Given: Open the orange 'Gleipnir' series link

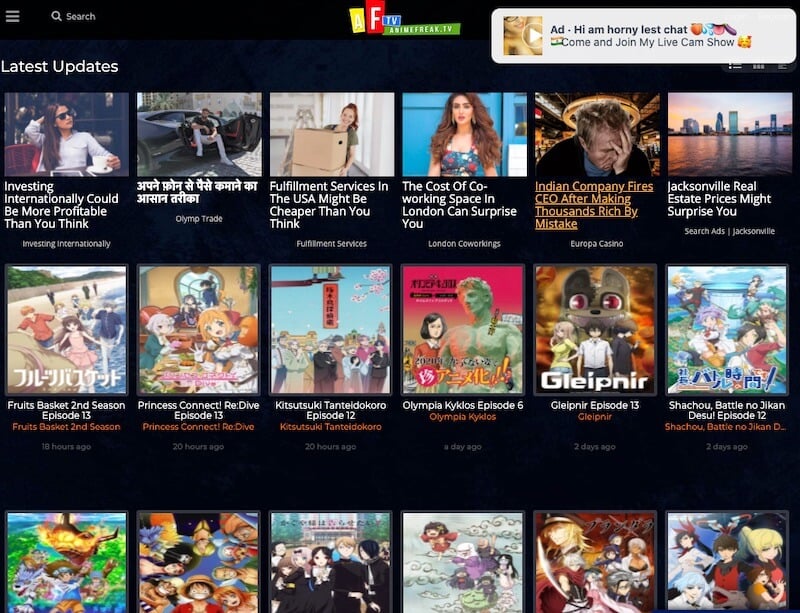Looking at the screenshot, I should tap(595, 417).
